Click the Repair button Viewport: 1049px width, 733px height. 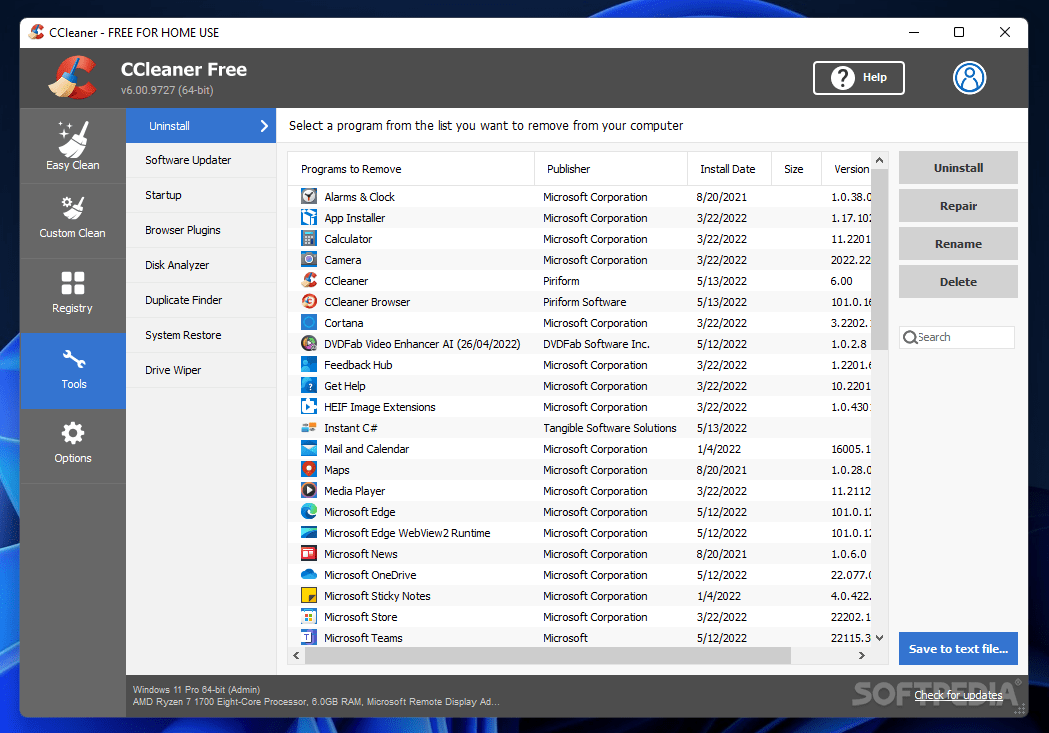(957, 205)
